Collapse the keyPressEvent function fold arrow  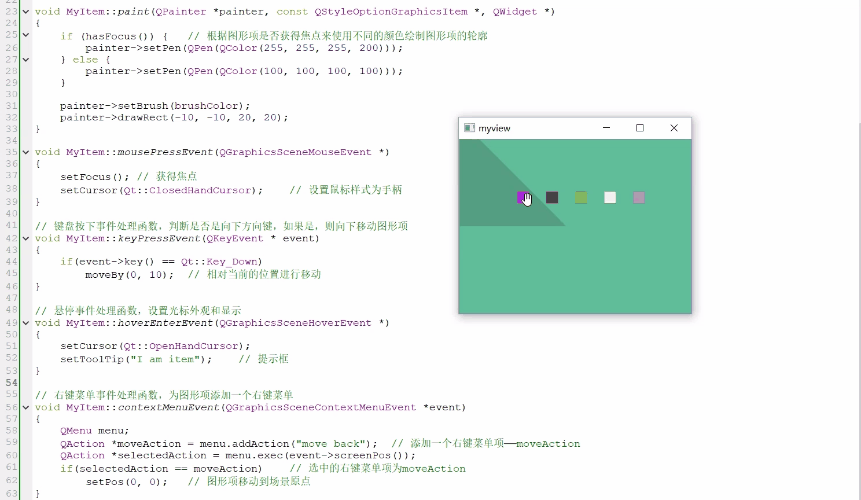coord(26,238)
